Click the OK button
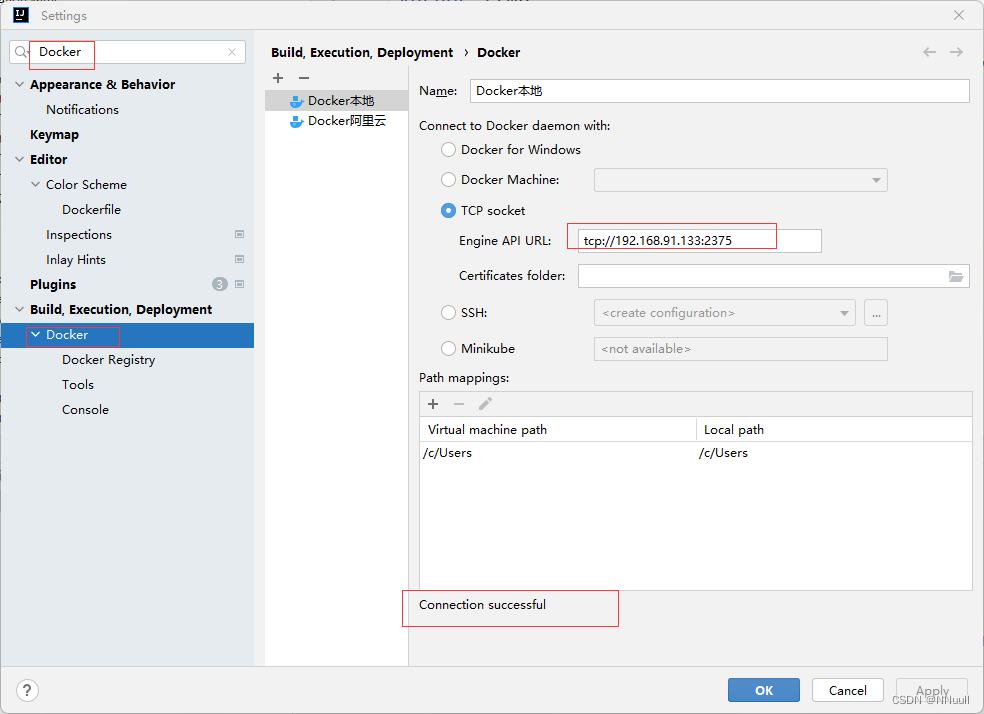The image size is (984, 714). point(764,690)
